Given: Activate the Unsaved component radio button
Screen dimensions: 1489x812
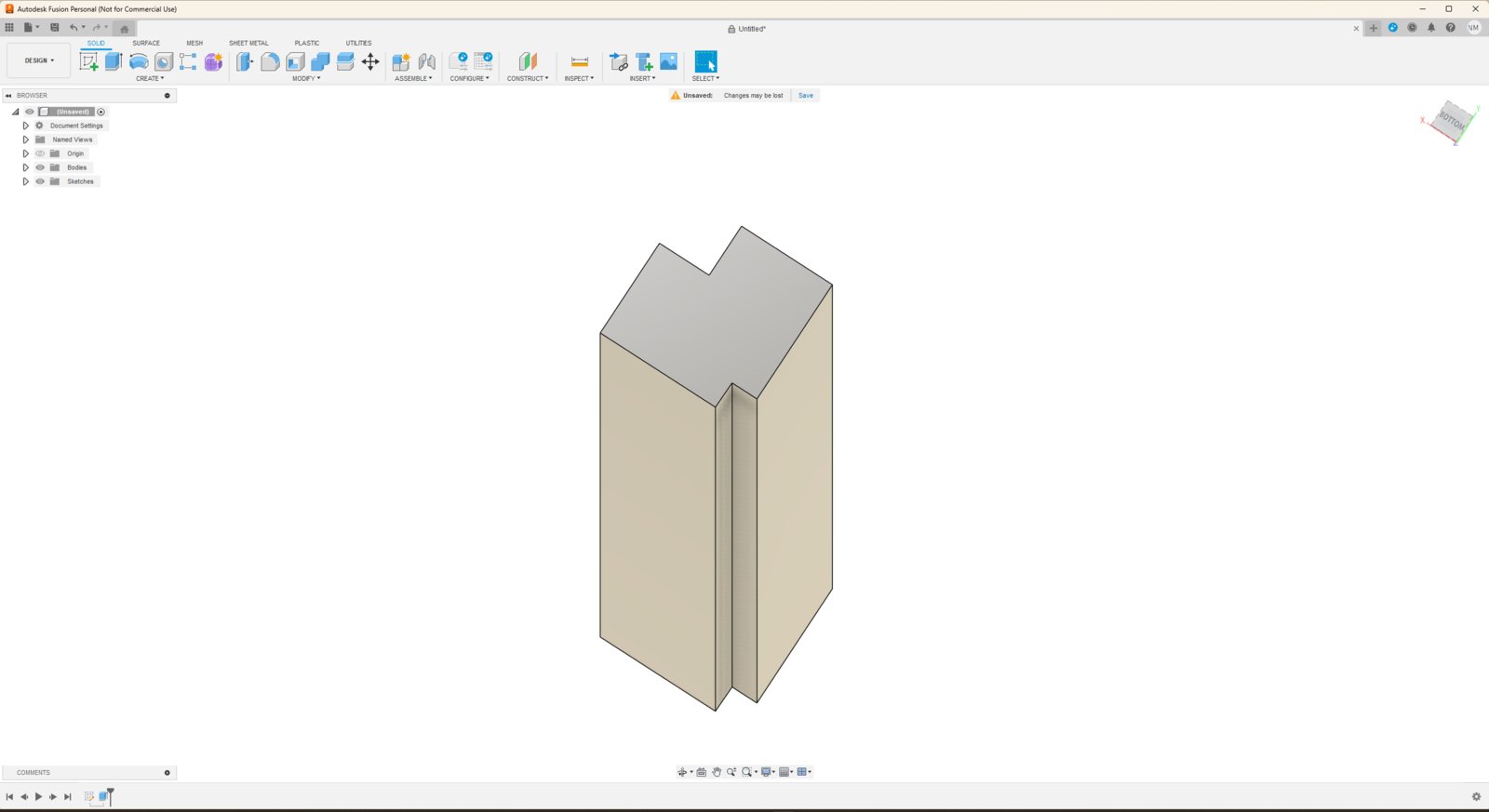Looking at the screenshot, I should 101,112.
